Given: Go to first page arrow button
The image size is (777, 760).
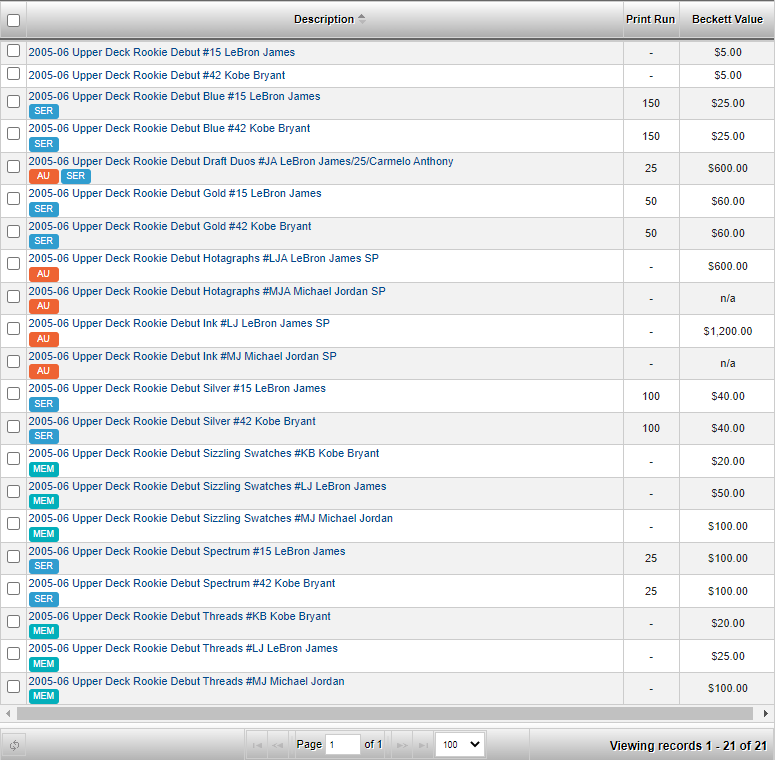Looking at the screenshot, I should tap(257, 745).
